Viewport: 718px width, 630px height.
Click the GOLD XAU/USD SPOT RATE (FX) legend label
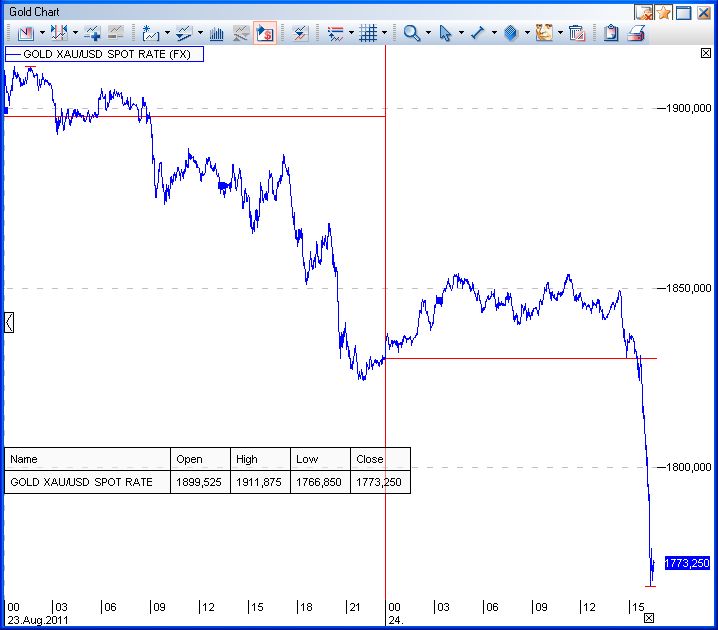pyautogui.click(x=104, y=54)
